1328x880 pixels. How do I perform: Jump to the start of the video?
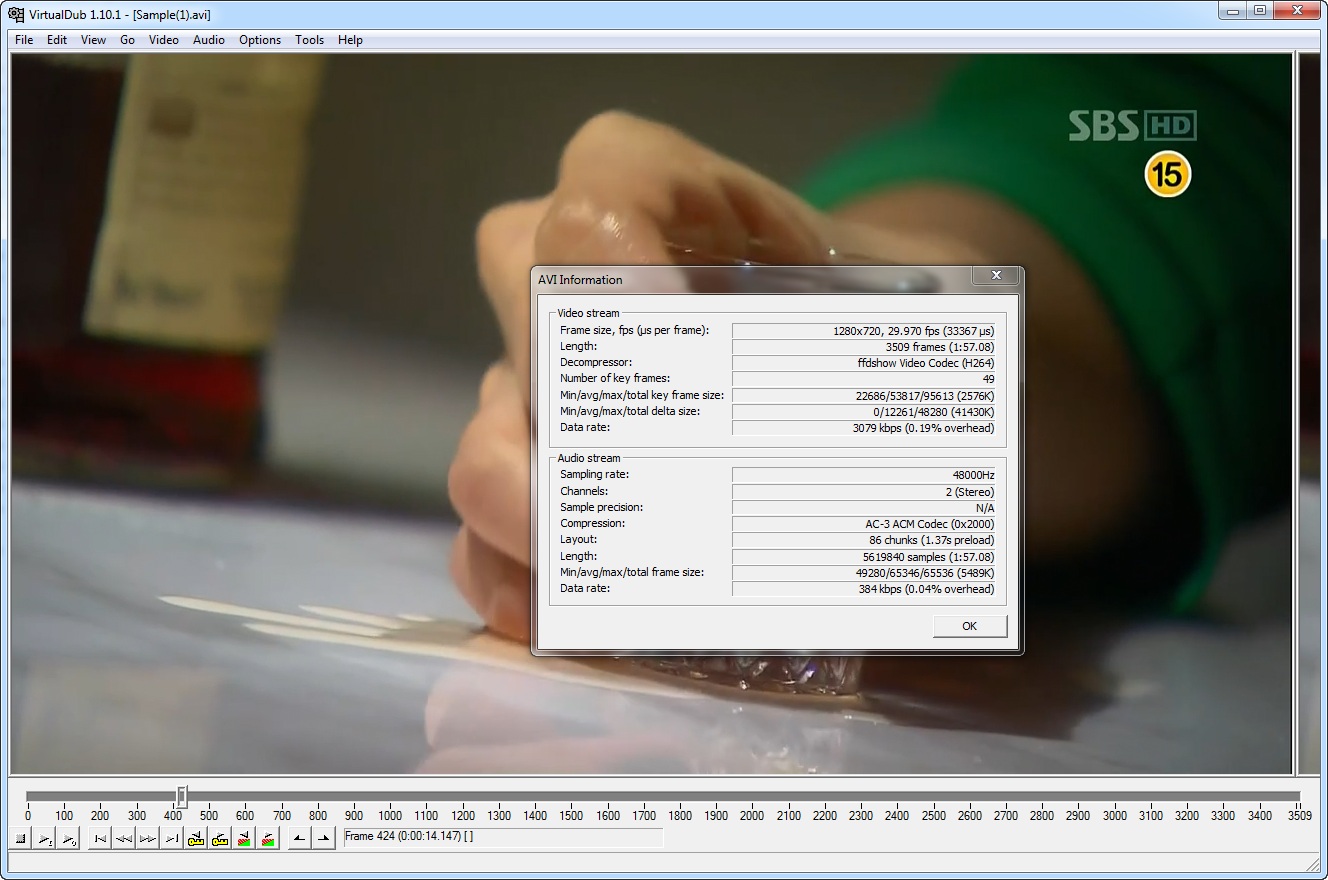(x=99, y=839)
